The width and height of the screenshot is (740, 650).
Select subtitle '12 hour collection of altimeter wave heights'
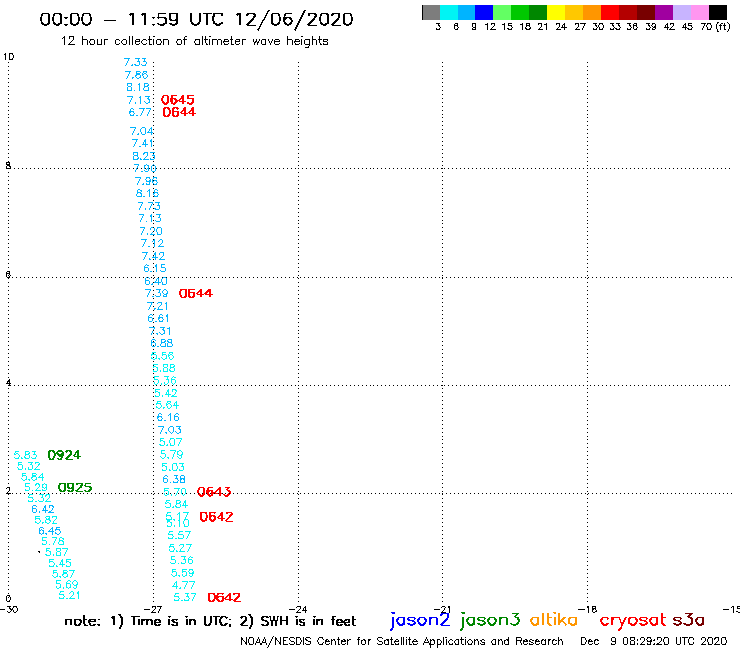pyautogui.click(x=194, y=41)
